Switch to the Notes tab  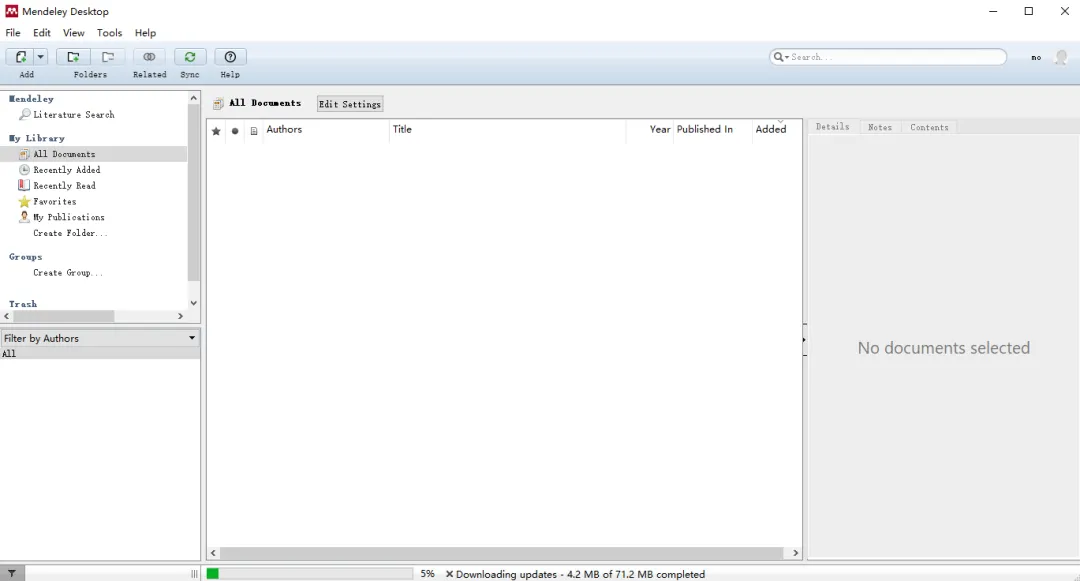pyautogui.click(x=880, y=127)
